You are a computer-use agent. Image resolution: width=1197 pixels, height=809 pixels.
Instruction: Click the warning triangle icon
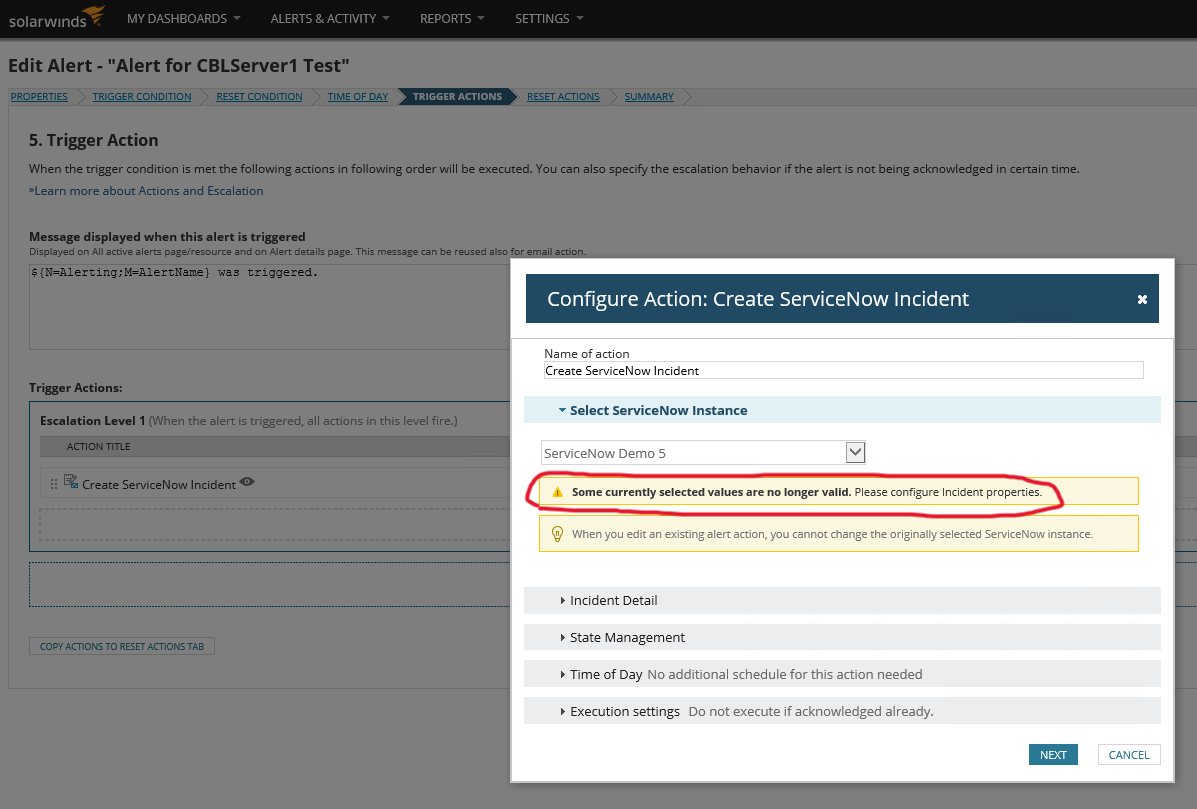[557, 492]
